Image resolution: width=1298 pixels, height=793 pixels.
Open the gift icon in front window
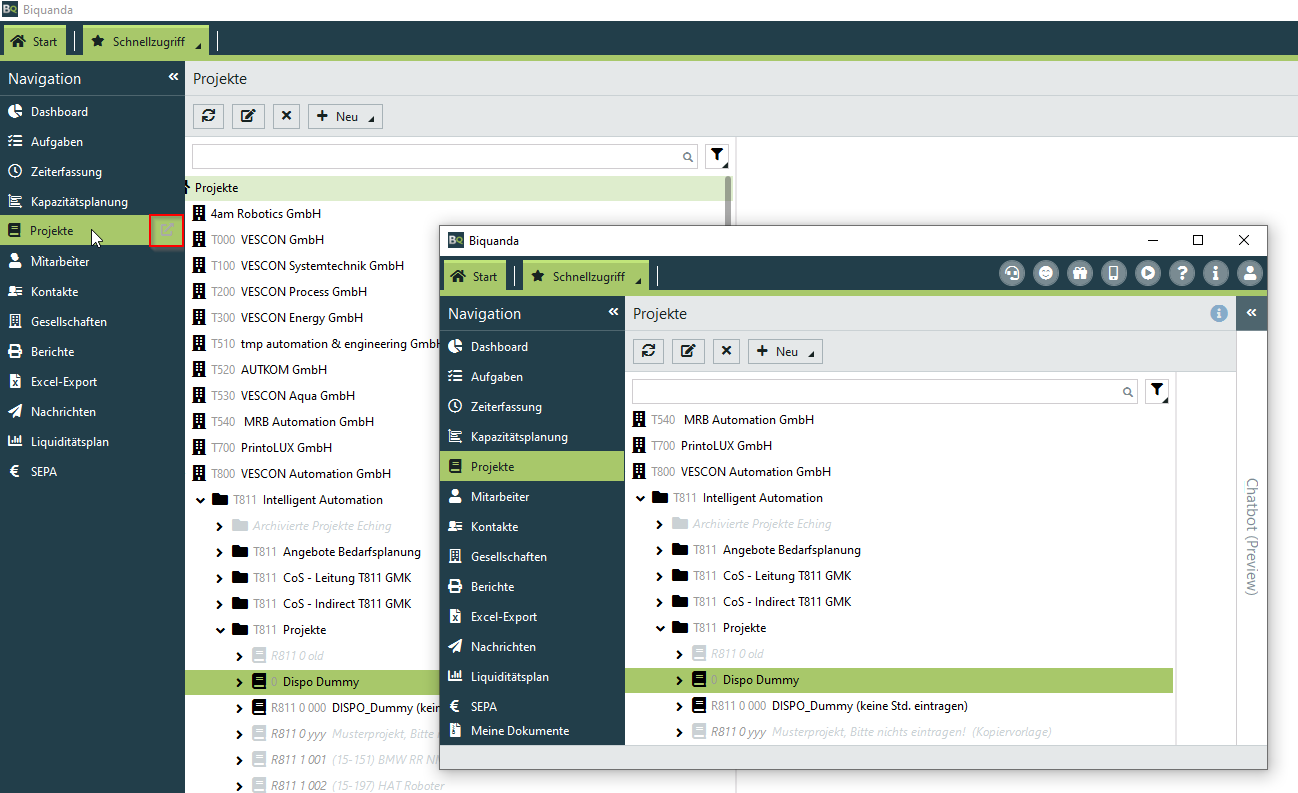(x=1080, y=272)
